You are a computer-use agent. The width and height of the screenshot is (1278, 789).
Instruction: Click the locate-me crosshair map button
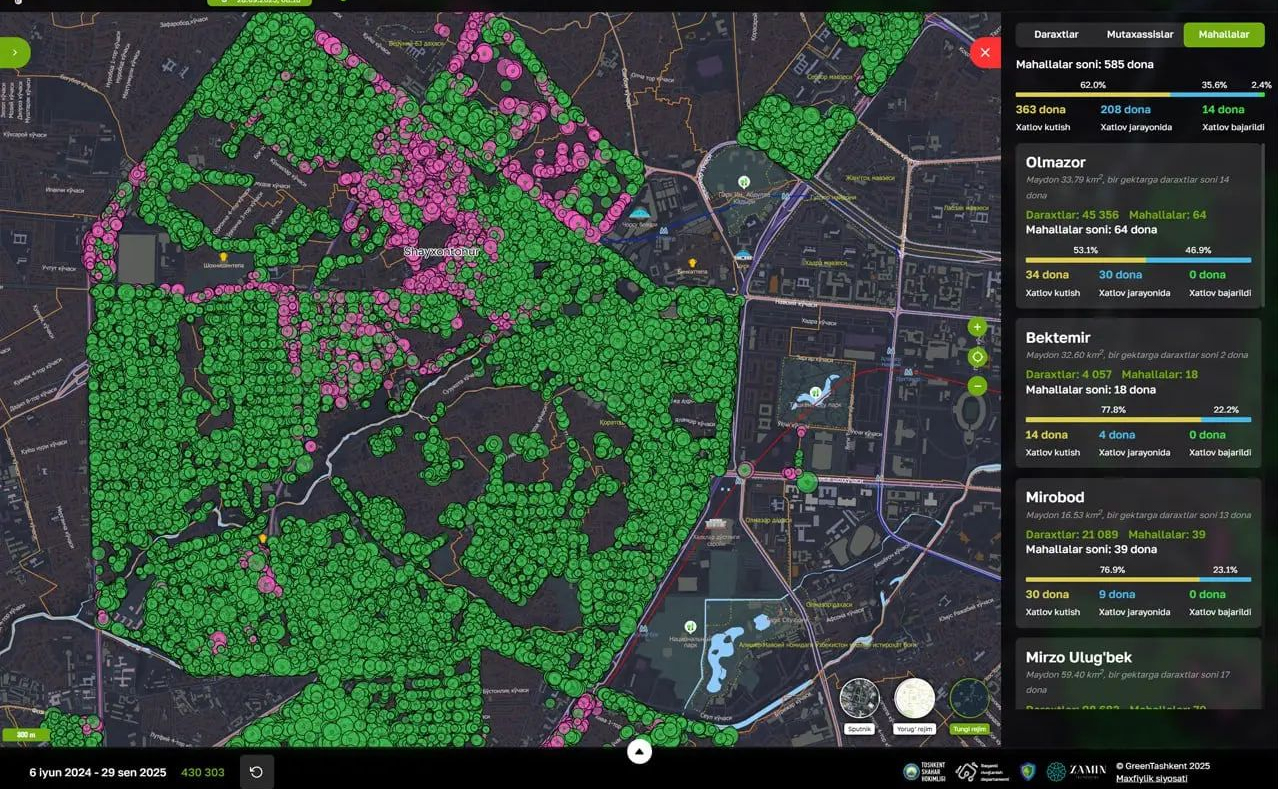(977, 357)
